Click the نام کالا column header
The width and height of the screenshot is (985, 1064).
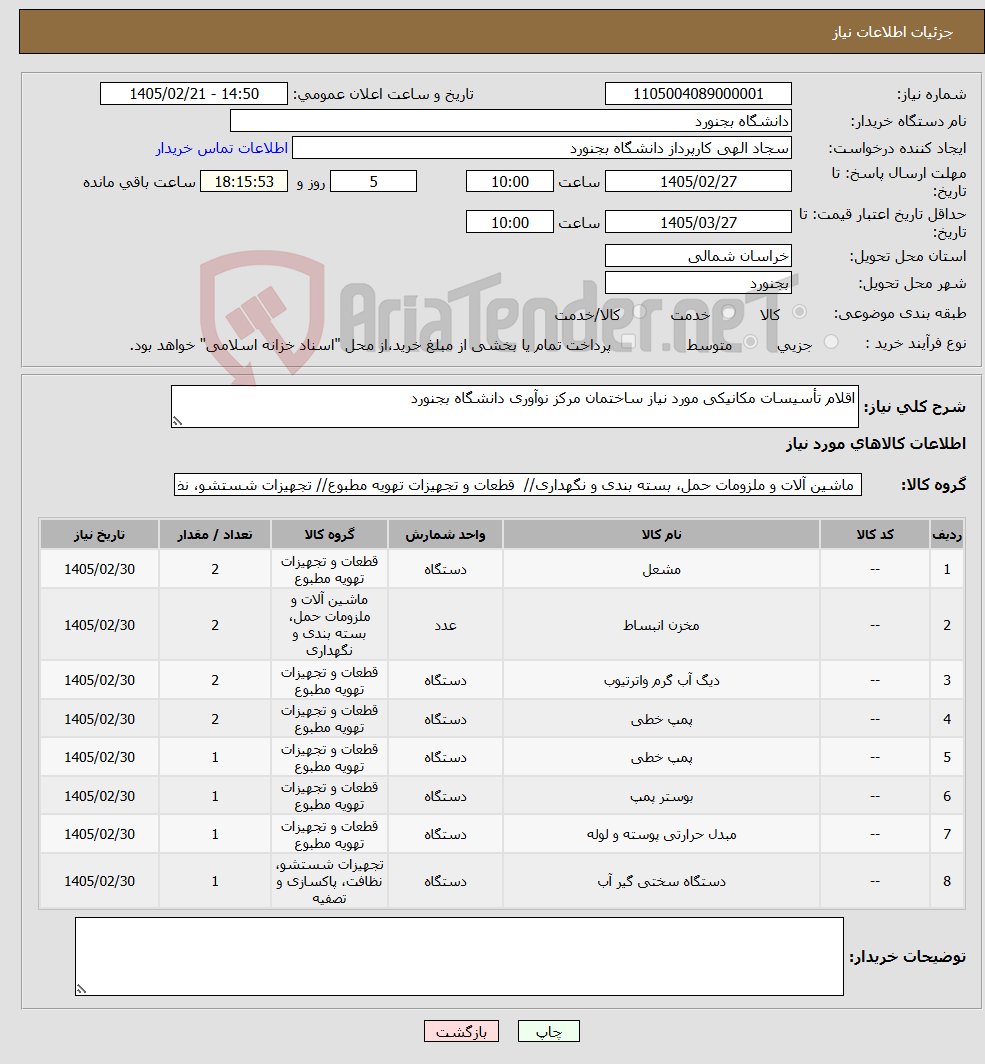coord(661,535)
